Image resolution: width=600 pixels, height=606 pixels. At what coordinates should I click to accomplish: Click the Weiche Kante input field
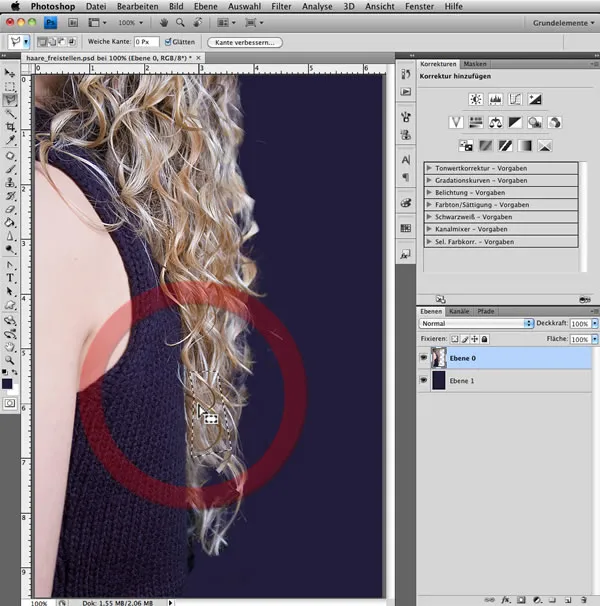146,43
